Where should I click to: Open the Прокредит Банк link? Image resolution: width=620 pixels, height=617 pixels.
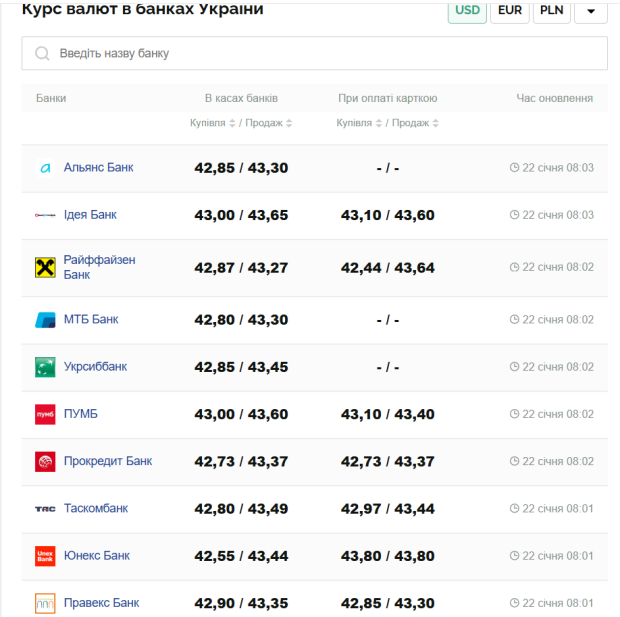tap(108, 461)
